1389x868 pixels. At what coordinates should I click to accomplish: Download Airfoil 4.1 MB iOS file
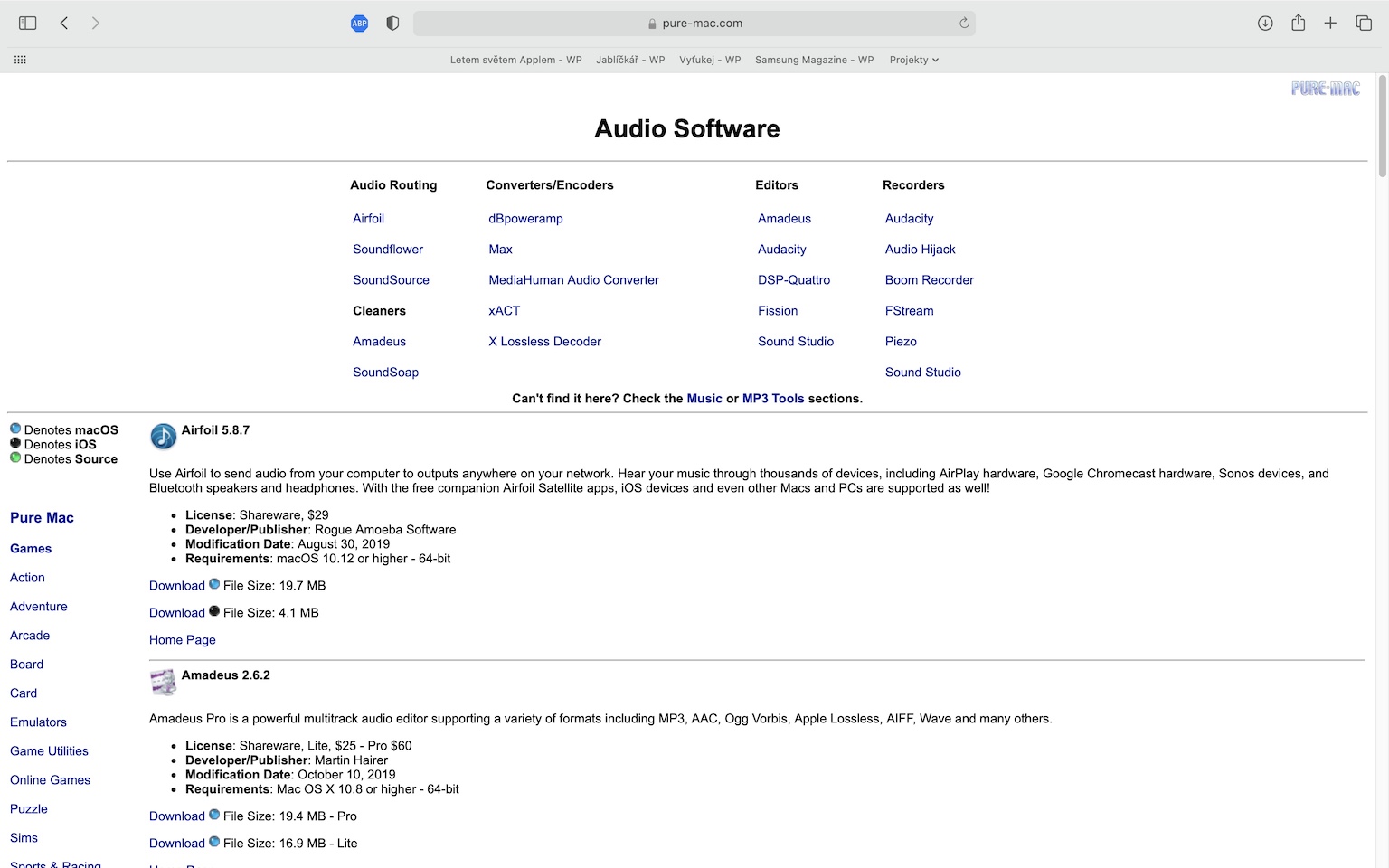[177, 613]
